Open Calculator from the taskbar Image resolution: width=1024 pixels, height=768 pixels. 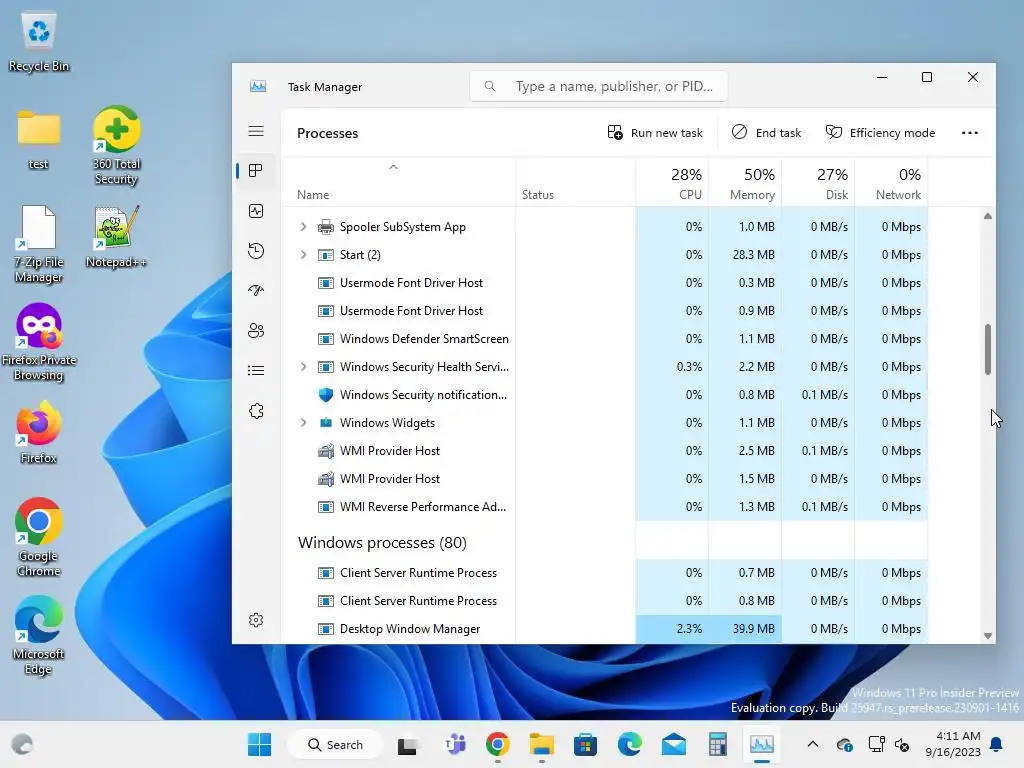tap(718, 744)
